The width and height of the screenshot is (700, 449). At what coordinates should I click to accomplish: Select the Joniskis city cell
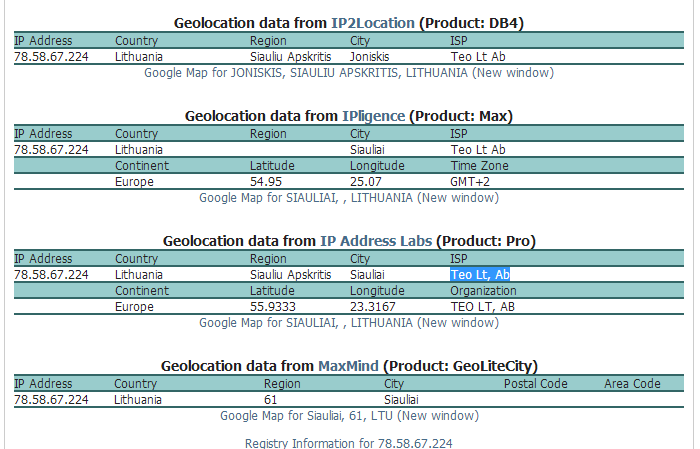click(370, 57)
